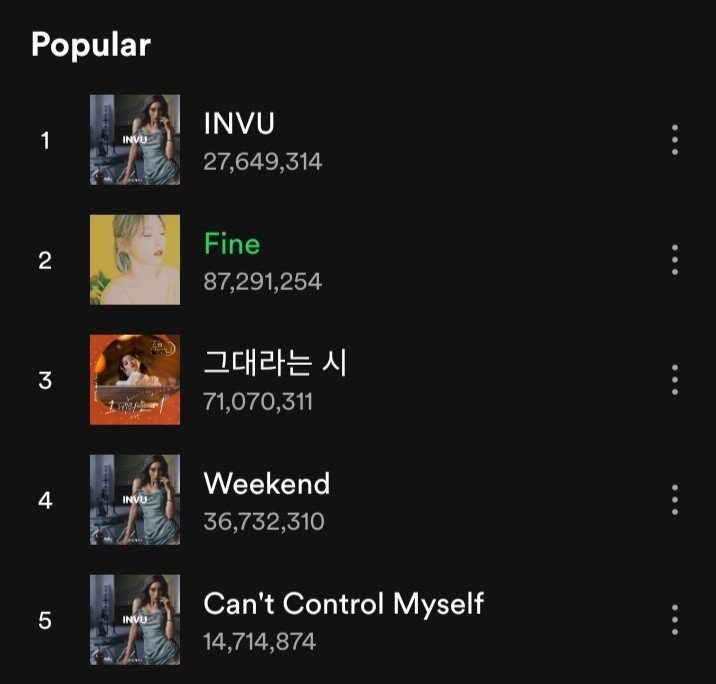
Task: Open three-dot menu for 그대라는 시
Action: [675, 380]
